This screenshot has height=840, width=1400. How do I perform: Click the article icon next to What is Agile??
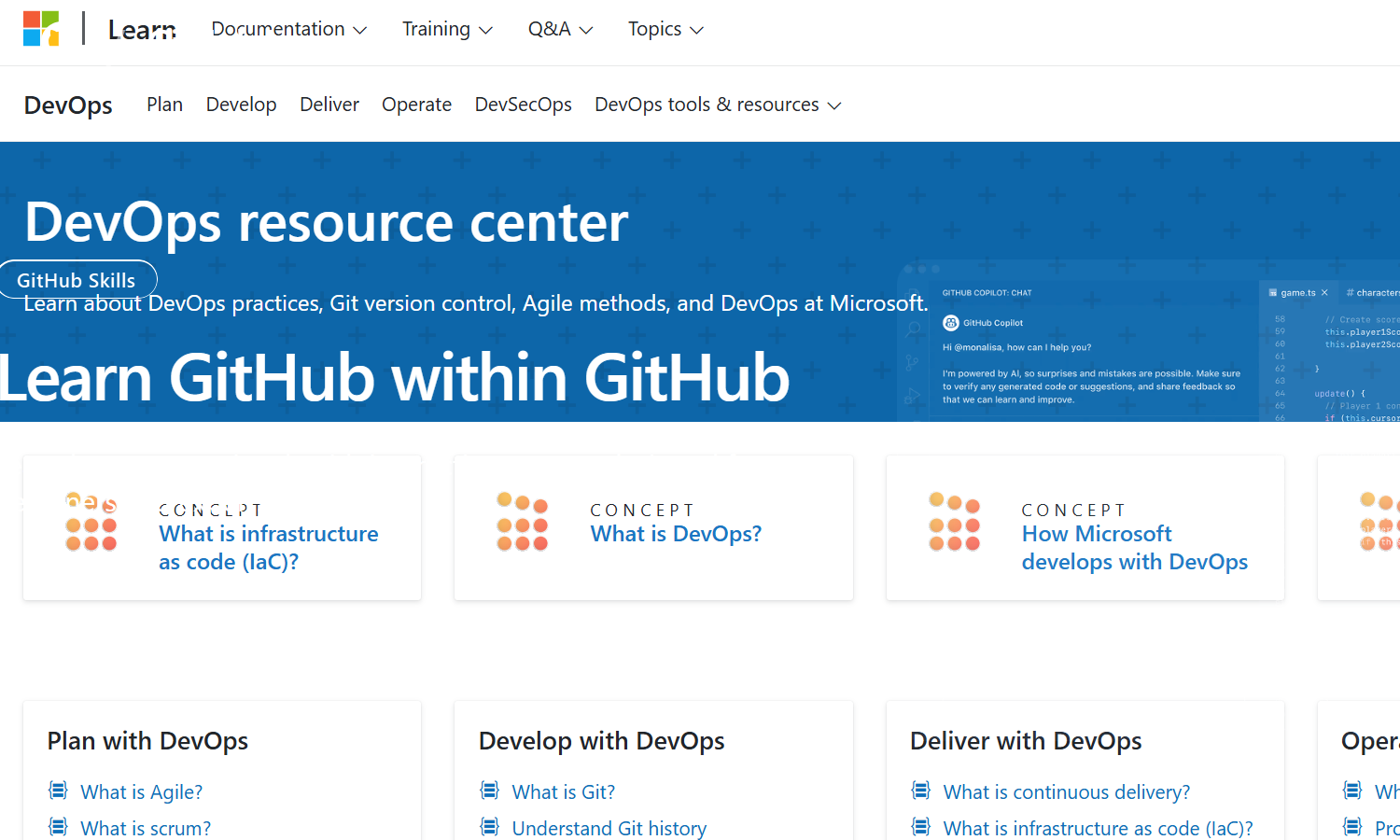(x=58, y=791)
